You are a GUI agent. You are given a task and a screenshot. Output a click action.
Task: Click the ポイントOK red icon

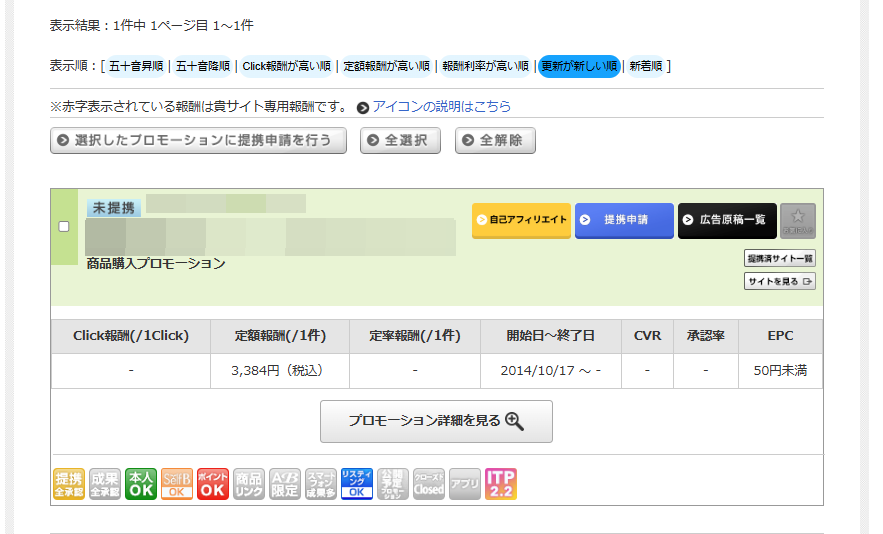pyautogui.click(x=213, y=484)
